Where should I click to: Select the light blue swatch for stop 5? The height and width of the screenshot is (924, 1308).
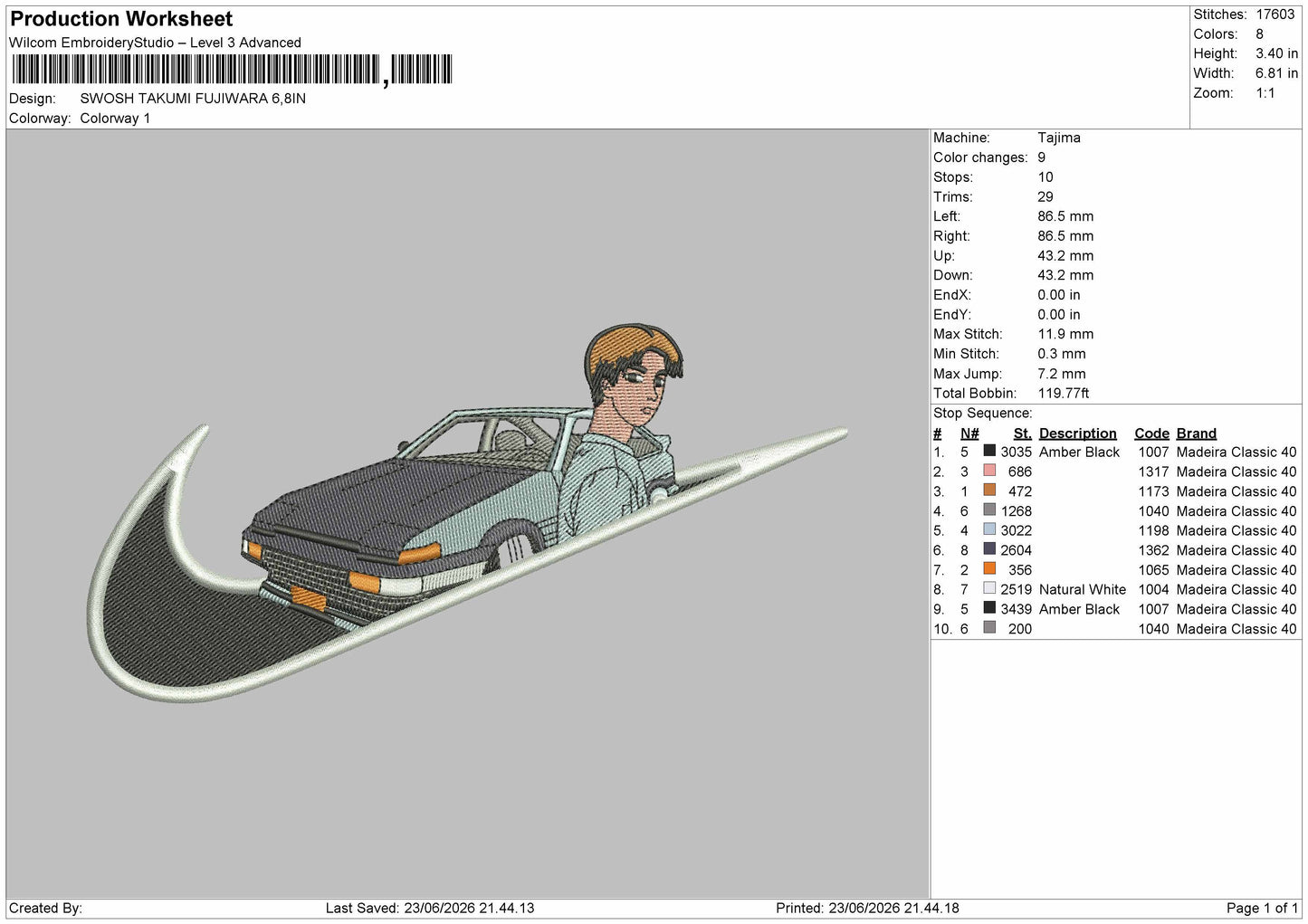point(989,529)
